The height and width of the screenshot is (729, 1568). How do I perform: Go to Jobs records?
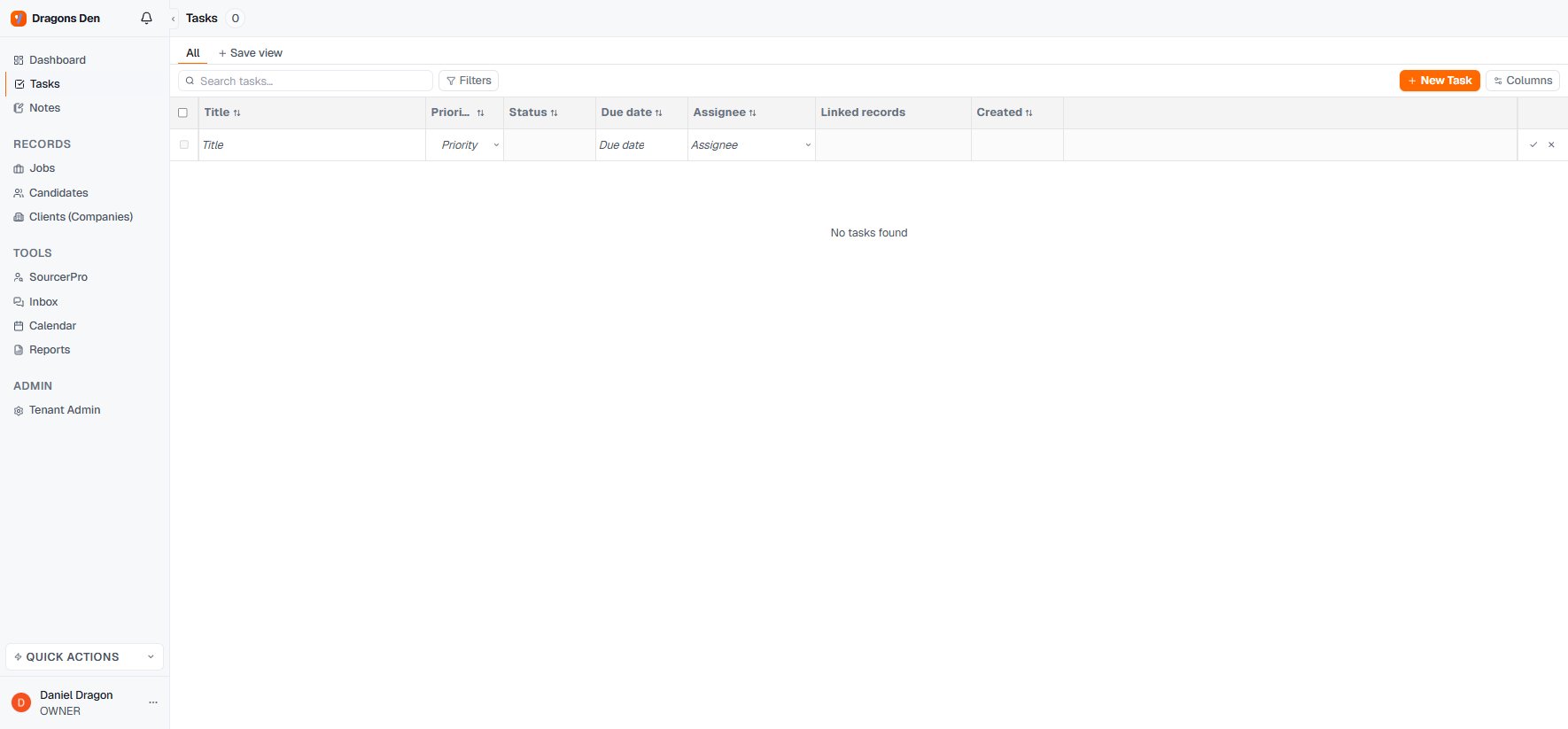[x=42, y=168]
